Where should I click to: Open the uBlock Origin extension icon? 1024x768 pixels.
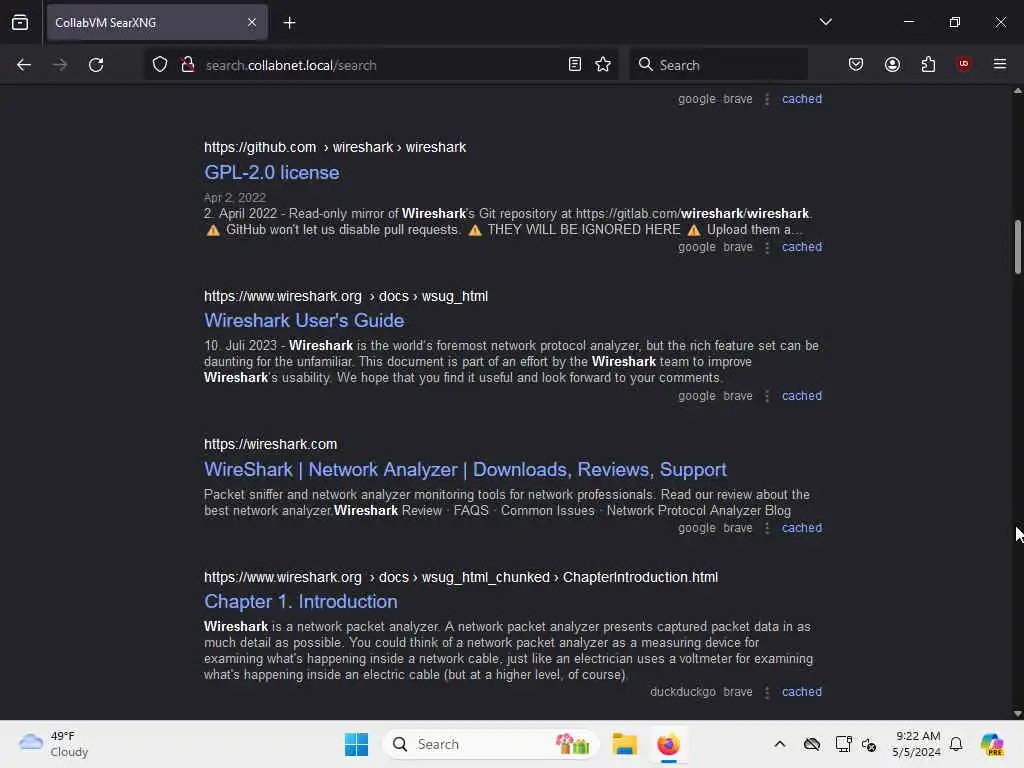tap(963, 64)
